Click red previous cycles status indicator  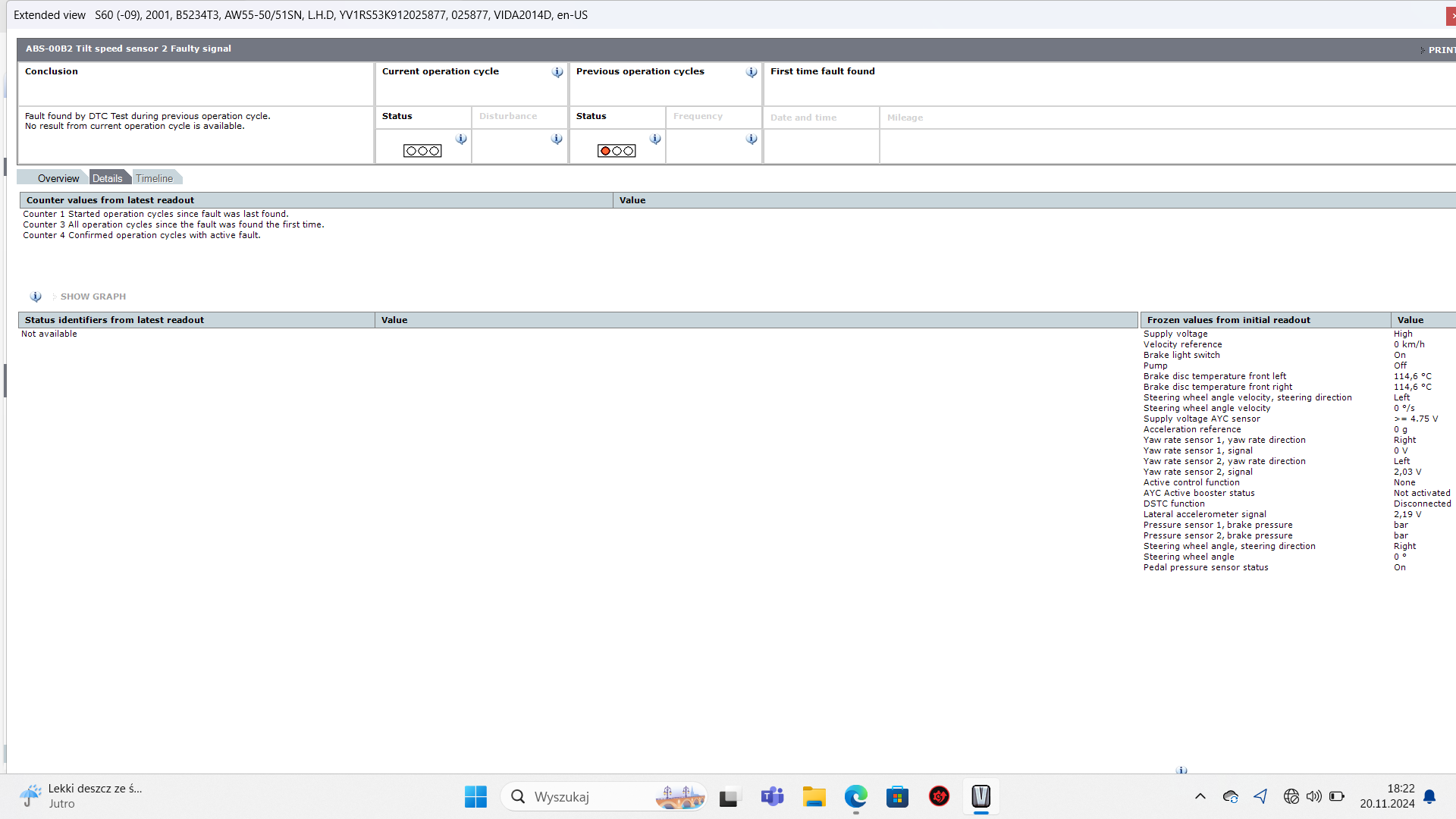tap(617, 151)
